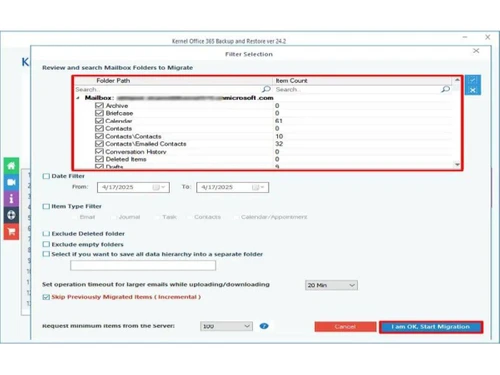The width and height of the screenshot is (500, 375).
Task: Select Contacts item type option
Action: tap(204, 217)
